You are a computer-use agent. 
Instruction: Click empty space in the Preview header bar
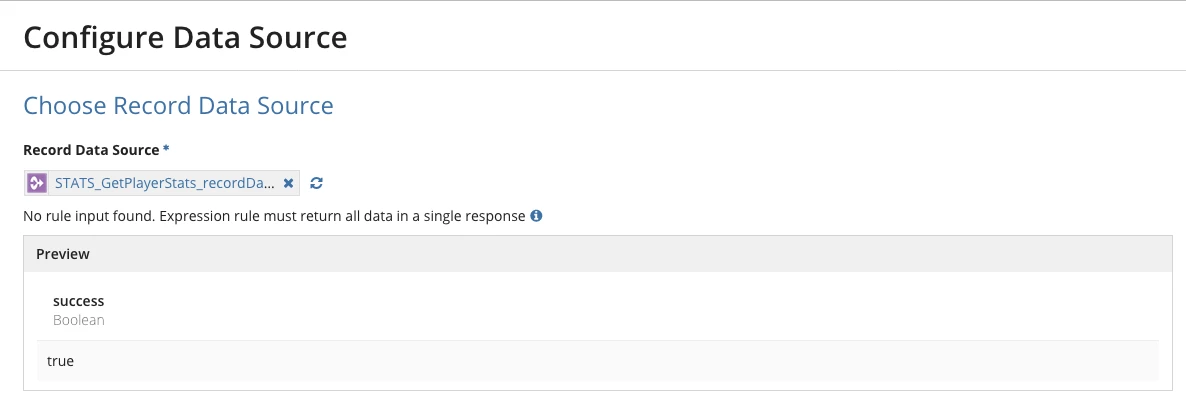pyautogui.click(x=605, y=254)
